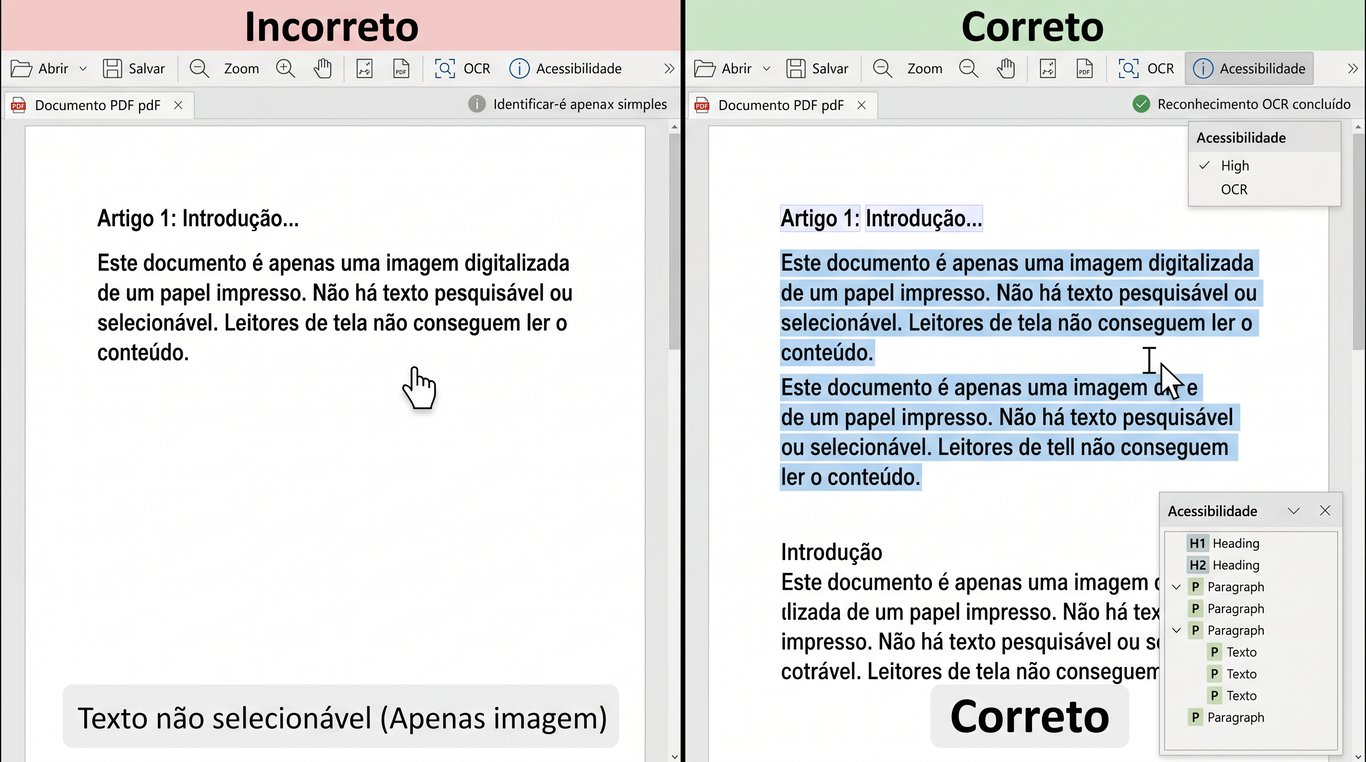1366x762 pixels.
Task: Click the PDF export icon in Incorreto panel
Action: coord(401,69)
